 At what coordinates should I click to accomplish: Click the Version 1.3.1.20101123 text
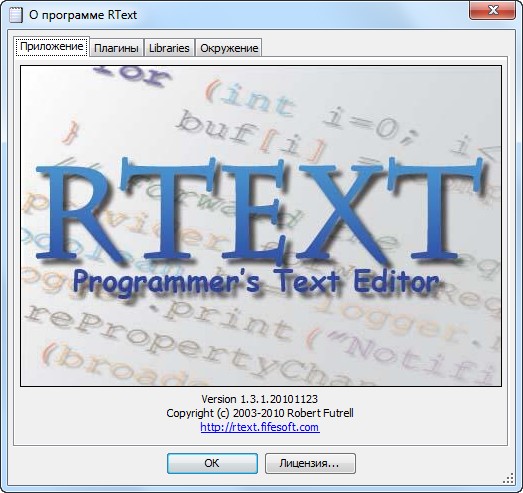(259, 399)
